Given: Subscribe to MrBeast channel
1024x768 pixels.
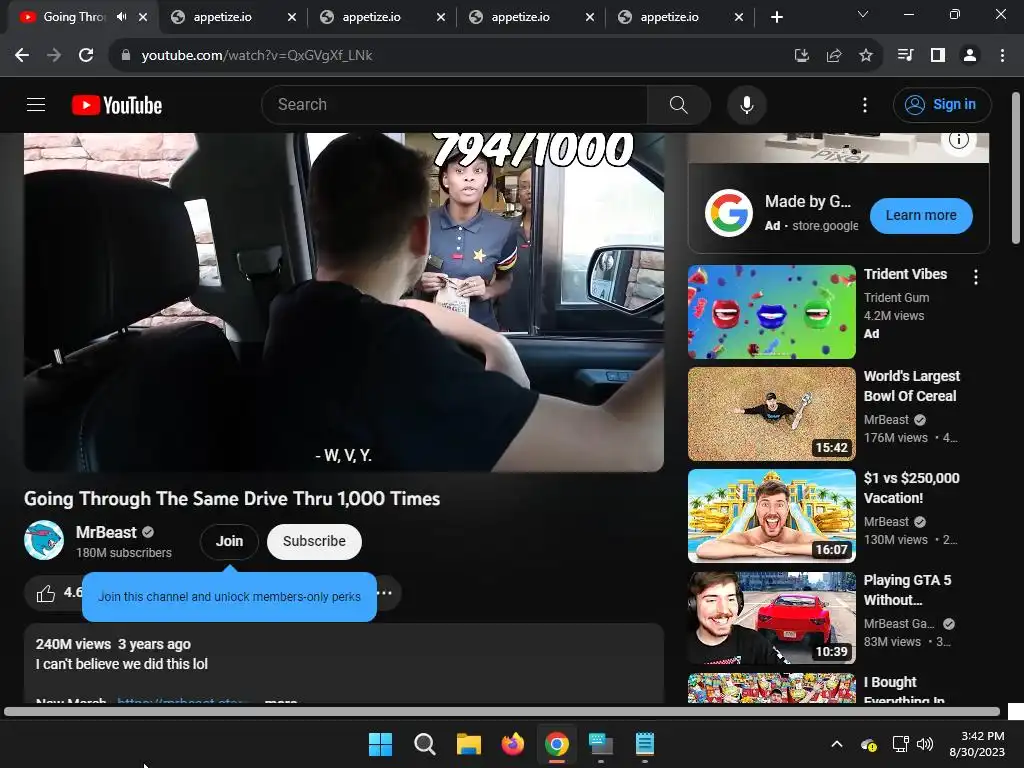Looking at the screenshot, I should pyautogui.click(x=314, y=541).
